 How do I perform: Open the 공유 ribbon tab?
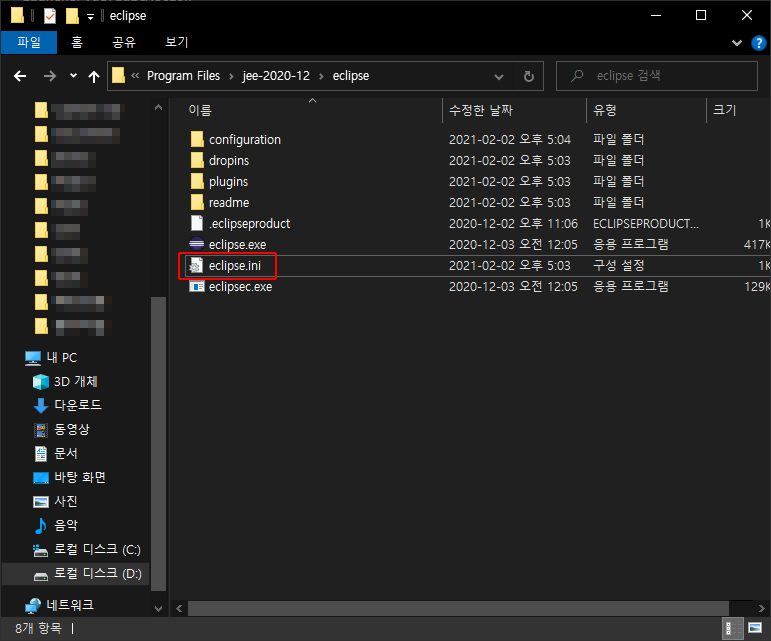point(124,42)
